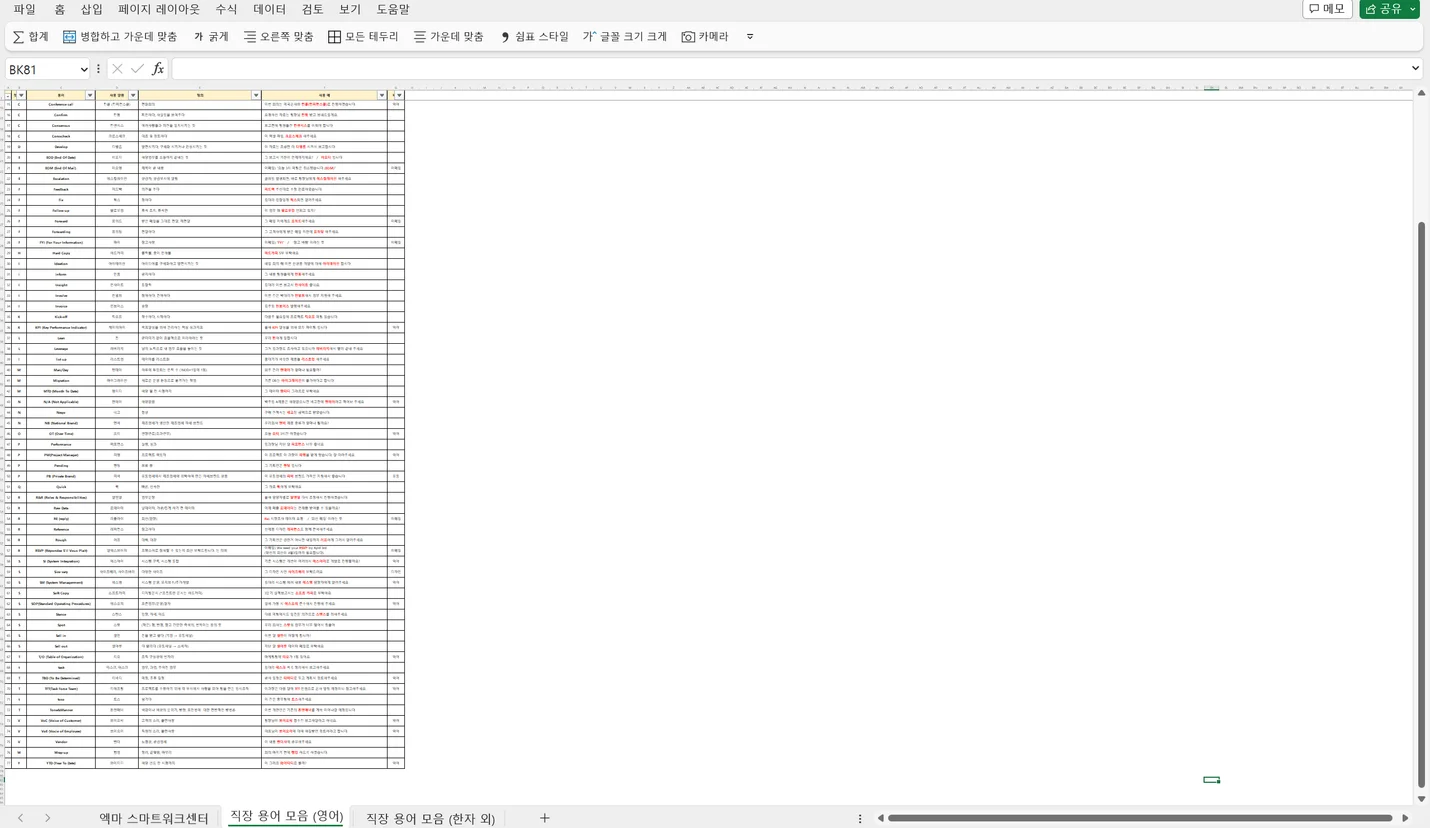Image resolution: width=1430 pixels, height=828 pixels.
Task: Click the cancel X icon in formula bar
Action: tap(117, 69)
